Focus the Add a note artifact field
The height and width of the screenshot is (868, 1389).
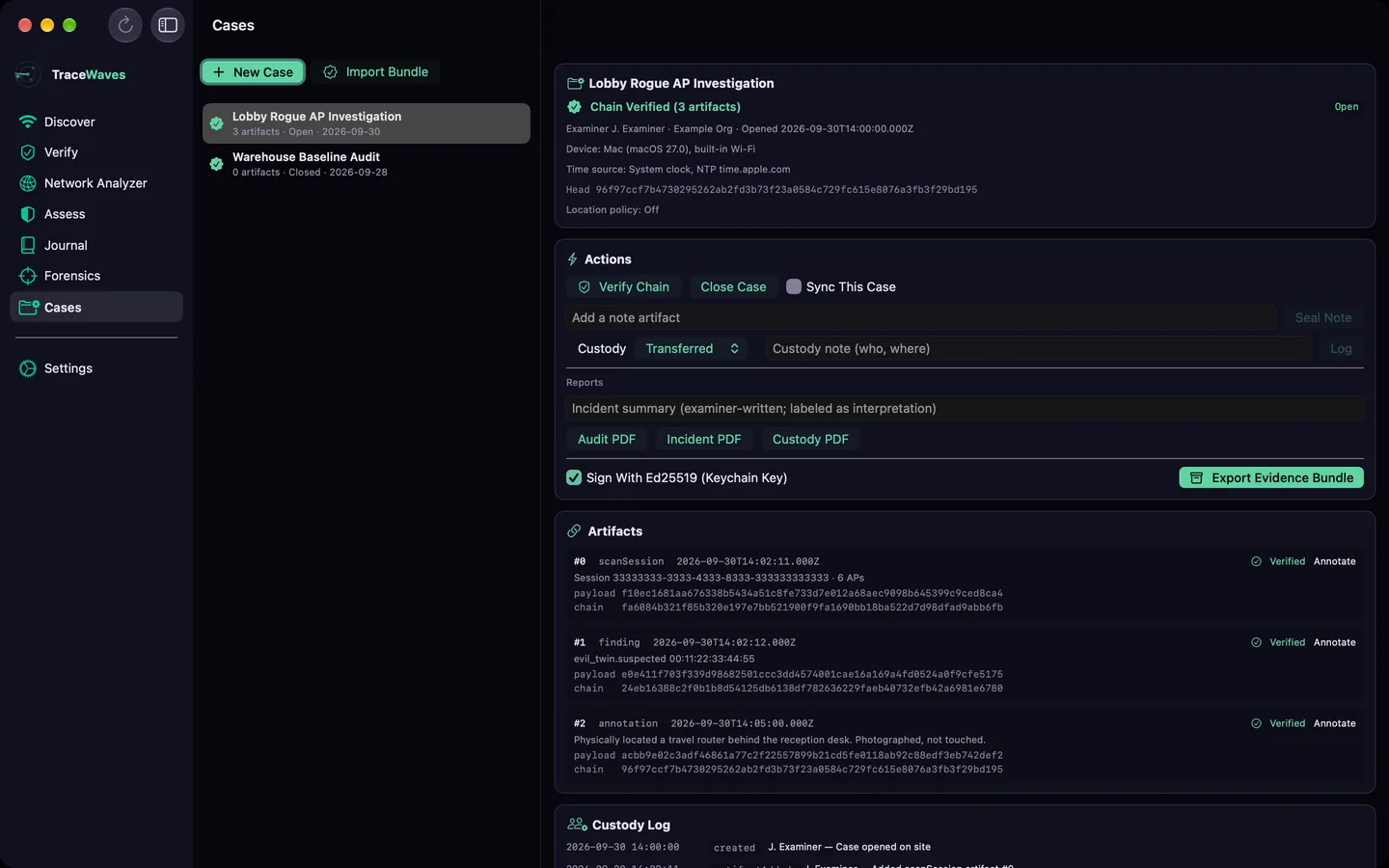(x=921, y=317)
